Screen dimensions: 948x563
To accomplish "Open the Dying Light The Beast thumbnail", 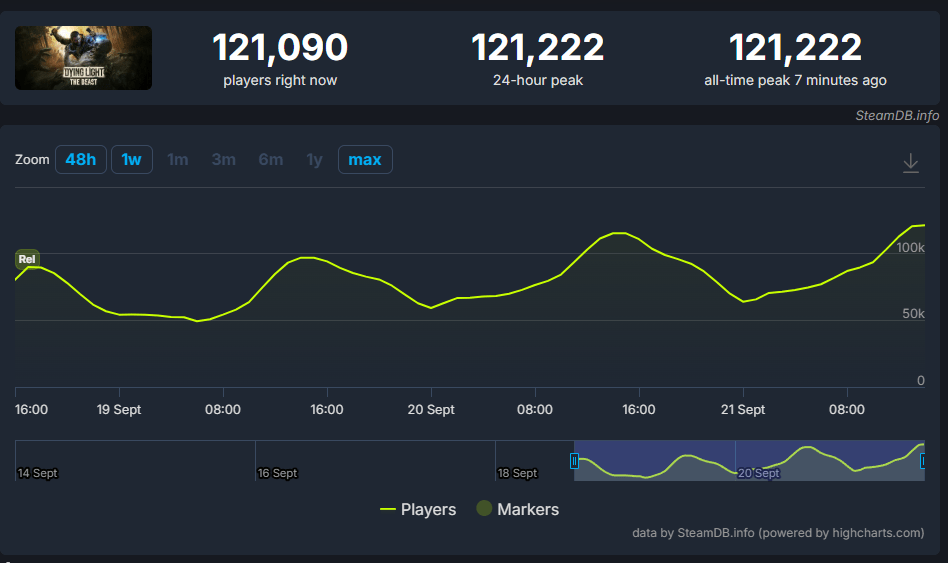I will click(x=84, y=58).
